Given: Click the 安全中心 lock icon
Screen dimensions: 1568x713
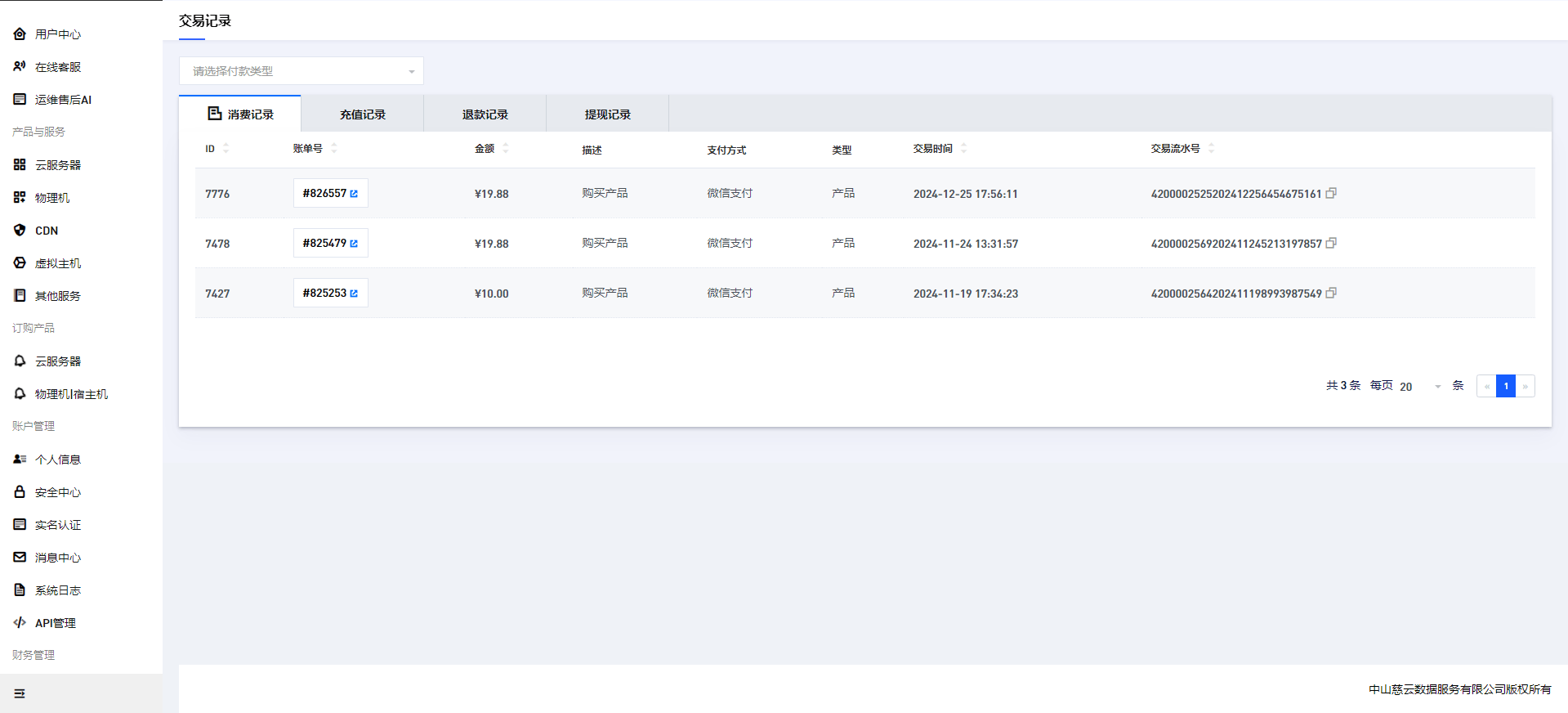Looking at the screenshot, I should tap(20, 491).
